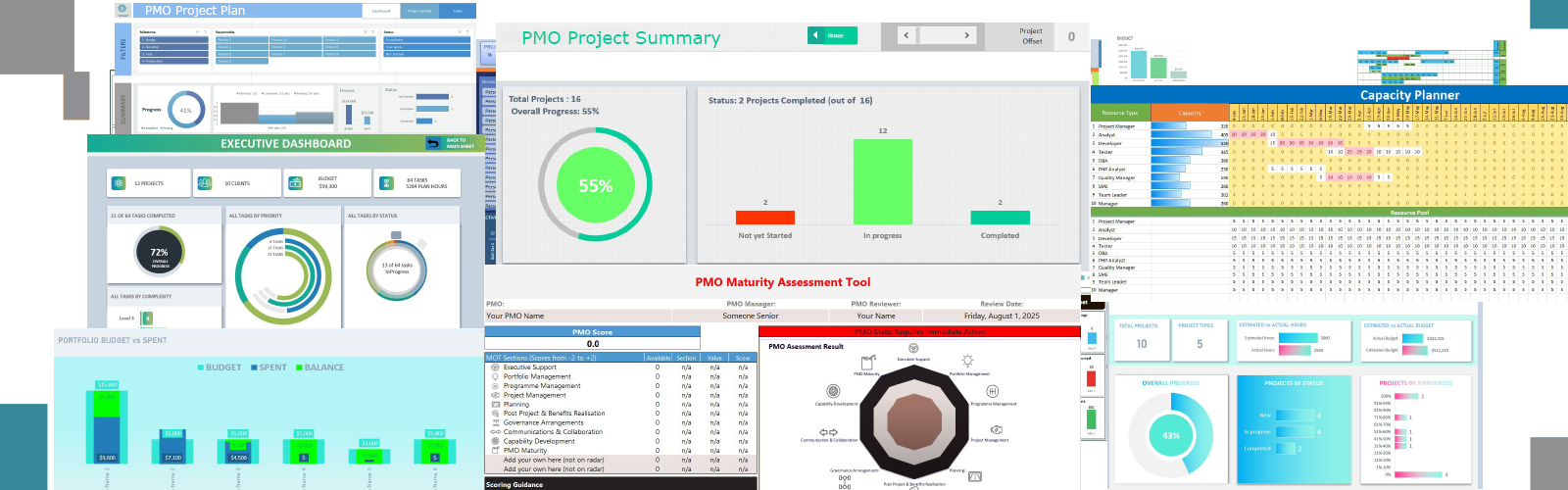The image size is (1568, 490).
Task: Click the Executive Support icon in the section list
Action: pyautogui.click(x=495, y=367)
